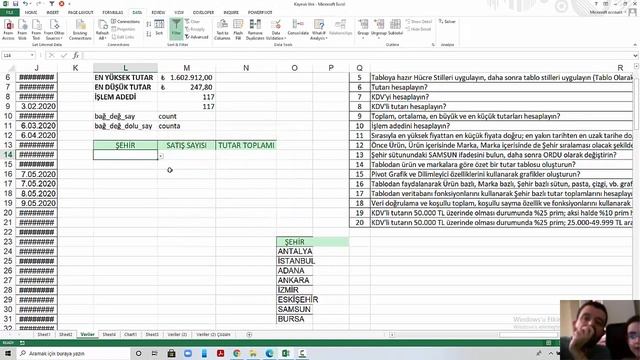Undo the last action
Screen dimensions: 640x360
(x=25, y=4)
